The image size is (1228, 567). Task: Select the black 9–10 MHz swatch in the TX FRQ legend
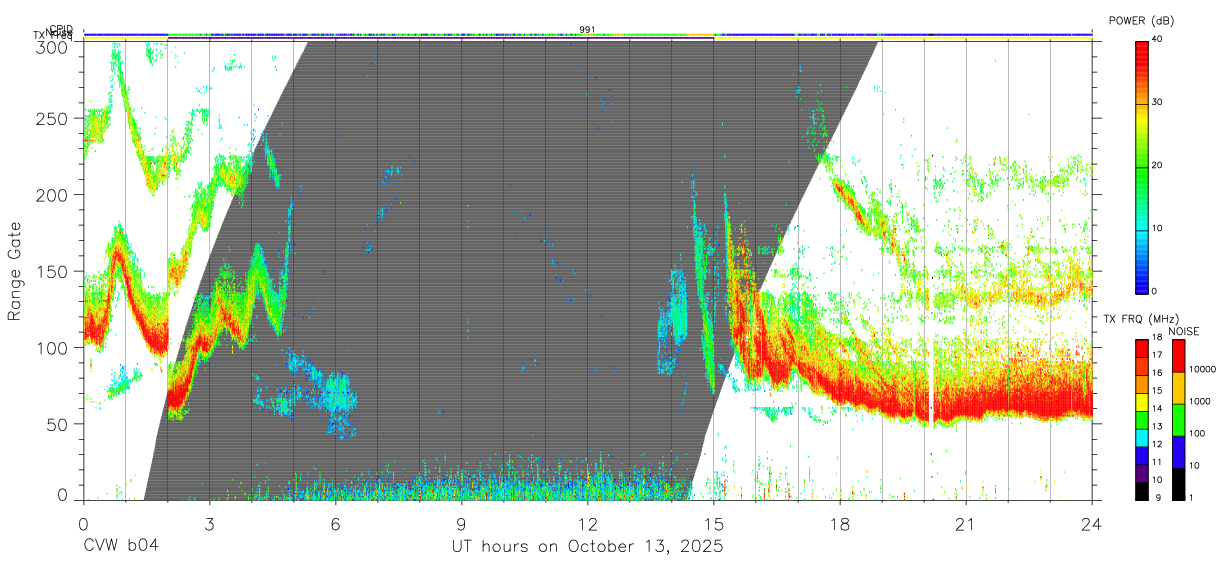click(x=1141, y=492)
